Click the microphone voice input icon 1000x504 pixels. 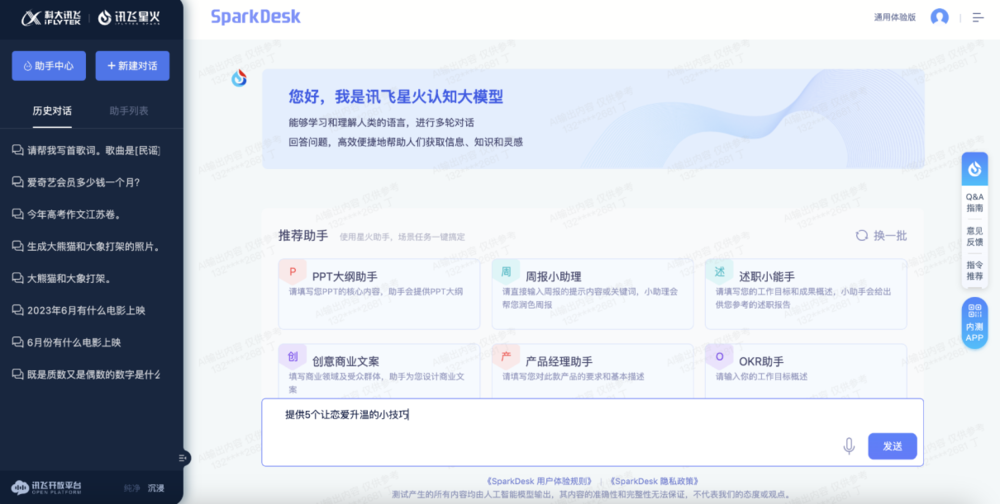(849, 446)
